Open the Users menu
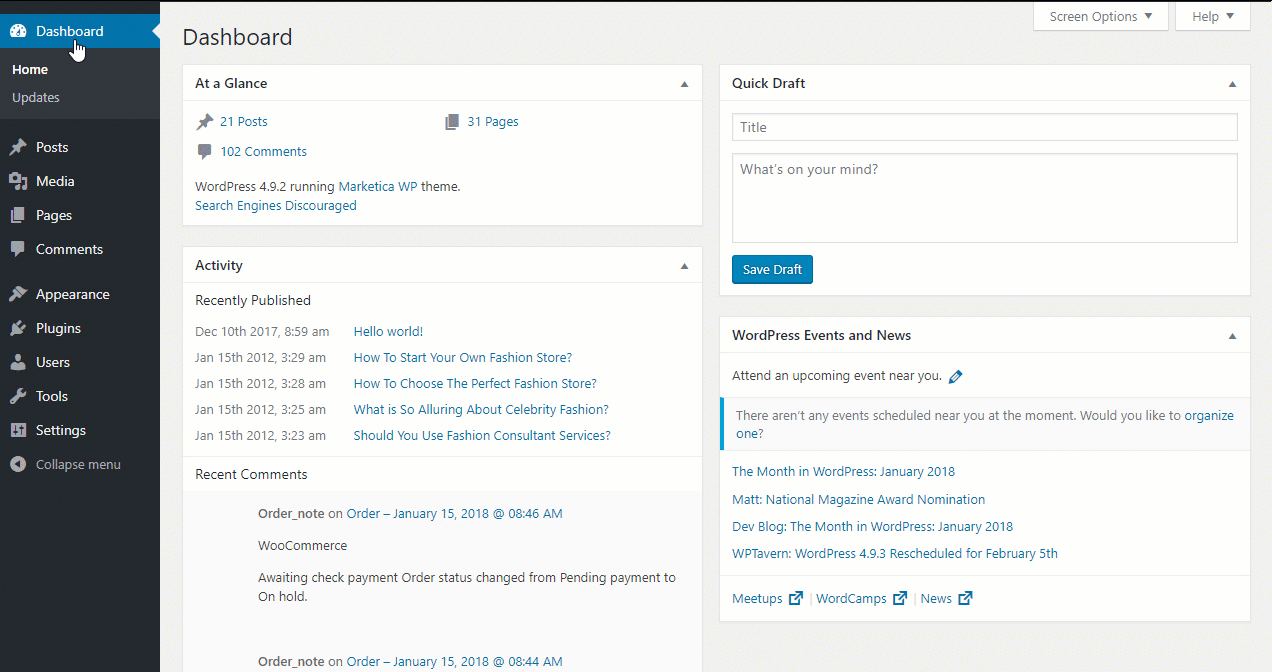 pos(80,362)
